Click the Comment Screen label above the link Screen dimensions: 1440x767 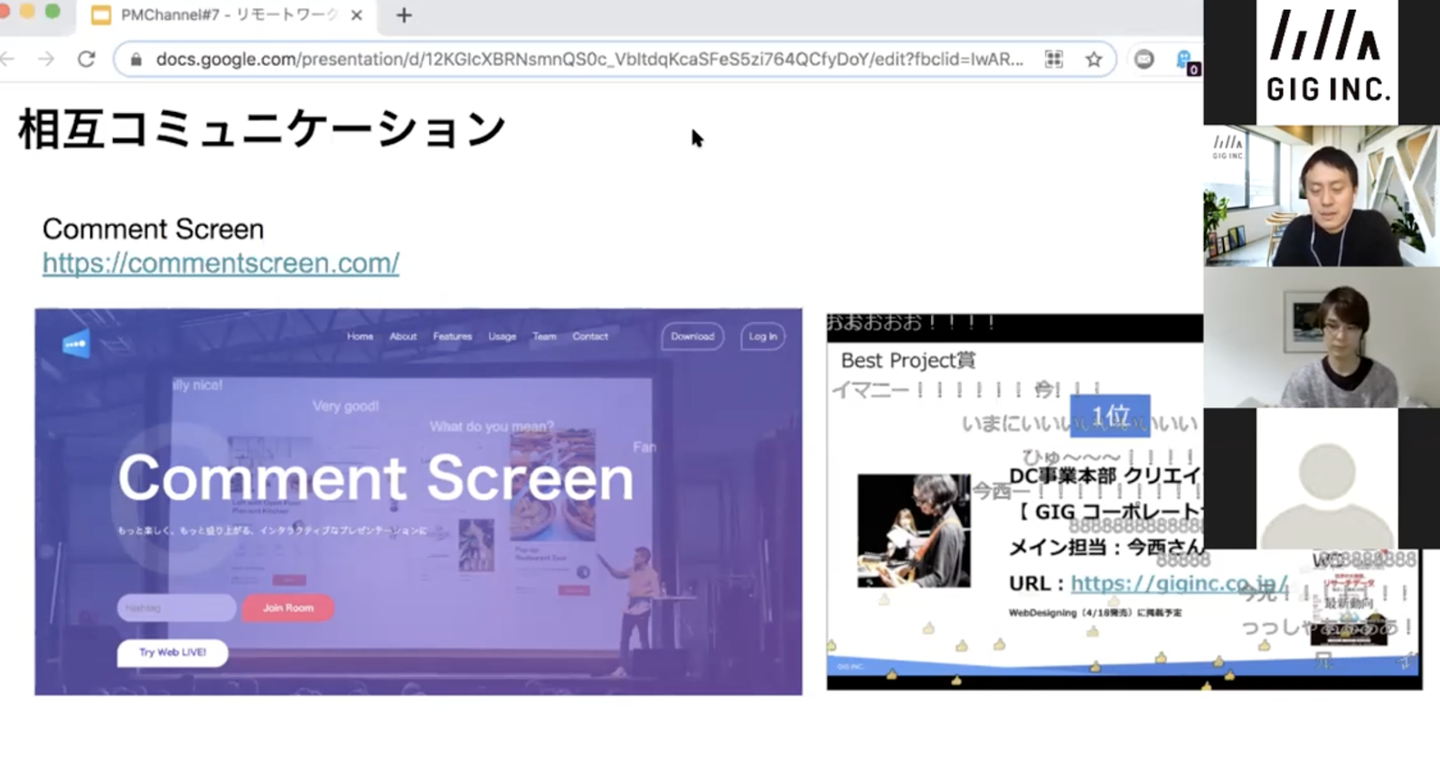point(153,229)
